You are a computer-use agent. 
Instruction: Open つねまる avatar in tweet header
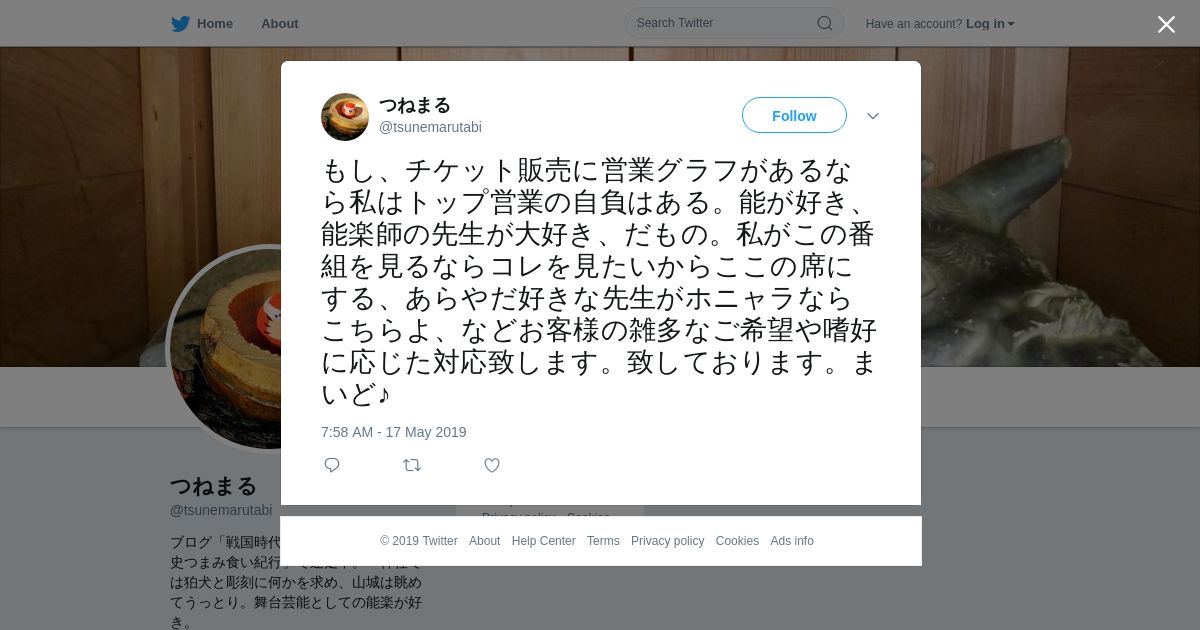coord(345,117)
